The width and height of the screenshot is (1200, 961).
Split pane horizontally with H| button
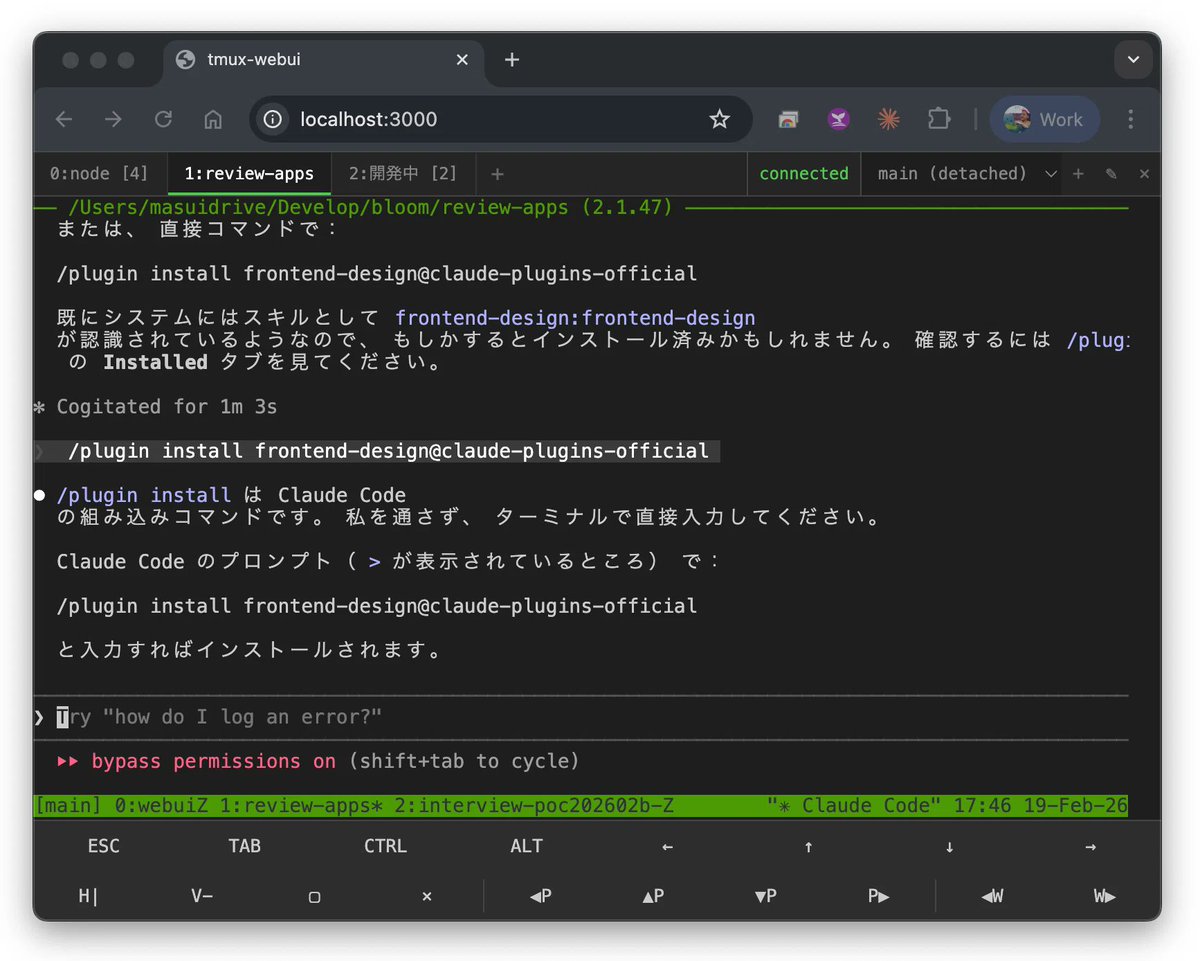pos(89,896)
